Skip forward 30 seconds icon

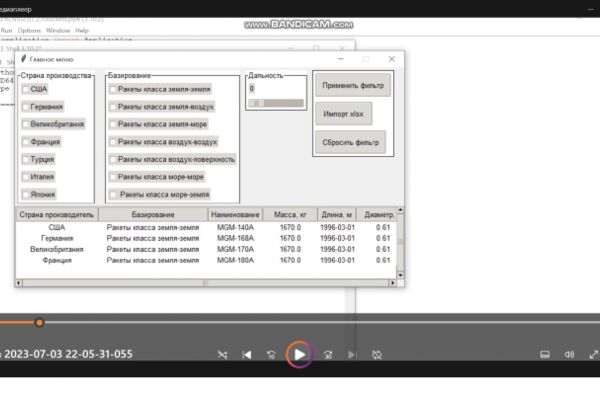328,355
